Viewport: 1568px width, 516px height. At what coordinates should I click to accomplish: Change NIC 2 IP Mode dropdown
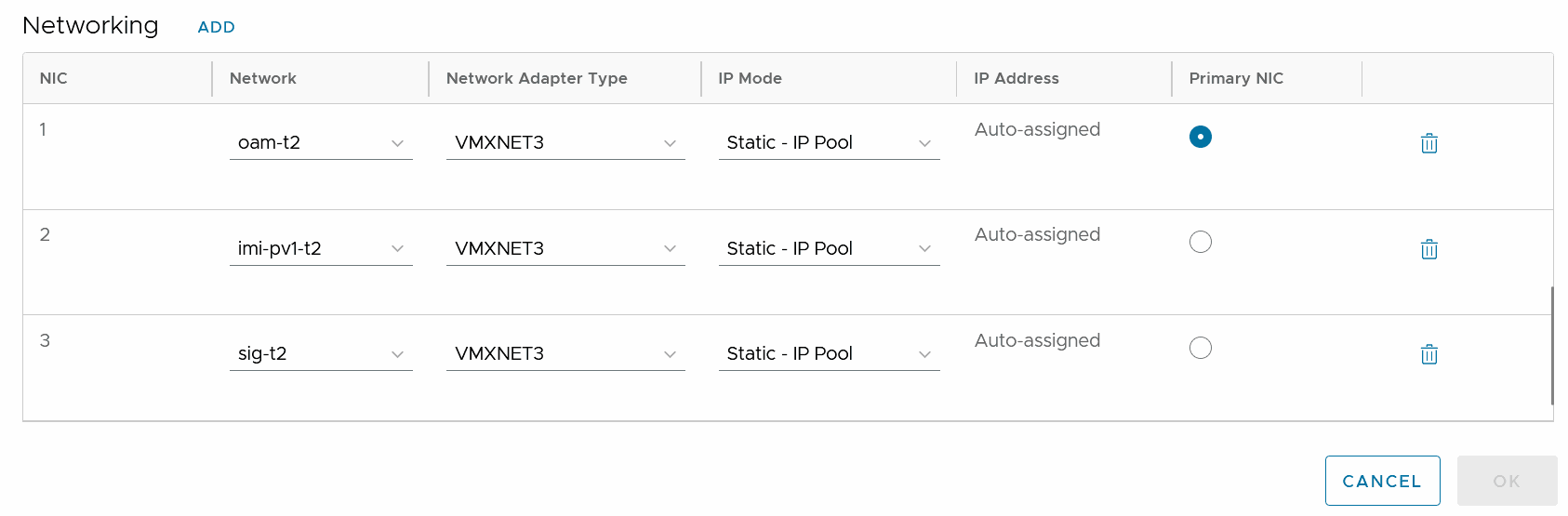click(x=829, y=249)
